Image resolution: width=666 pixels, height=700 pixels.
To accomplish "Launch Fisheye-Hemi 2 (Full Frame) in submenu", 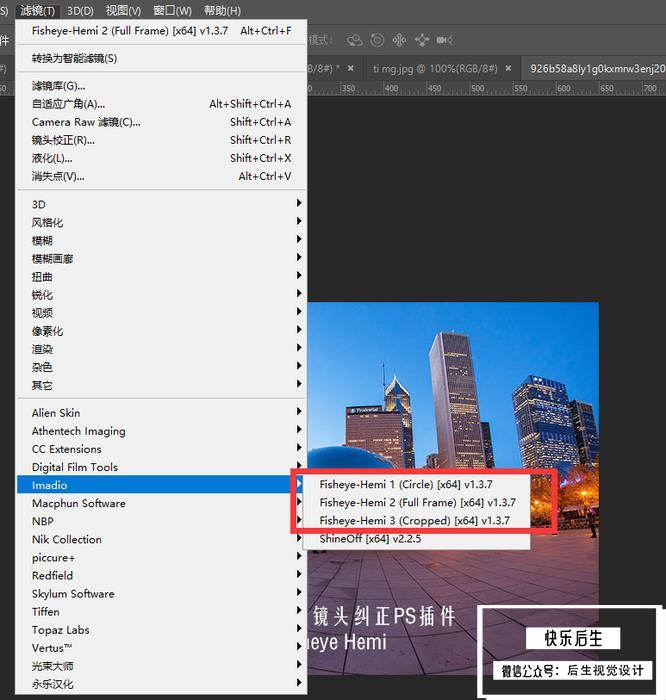I will 417,503.
